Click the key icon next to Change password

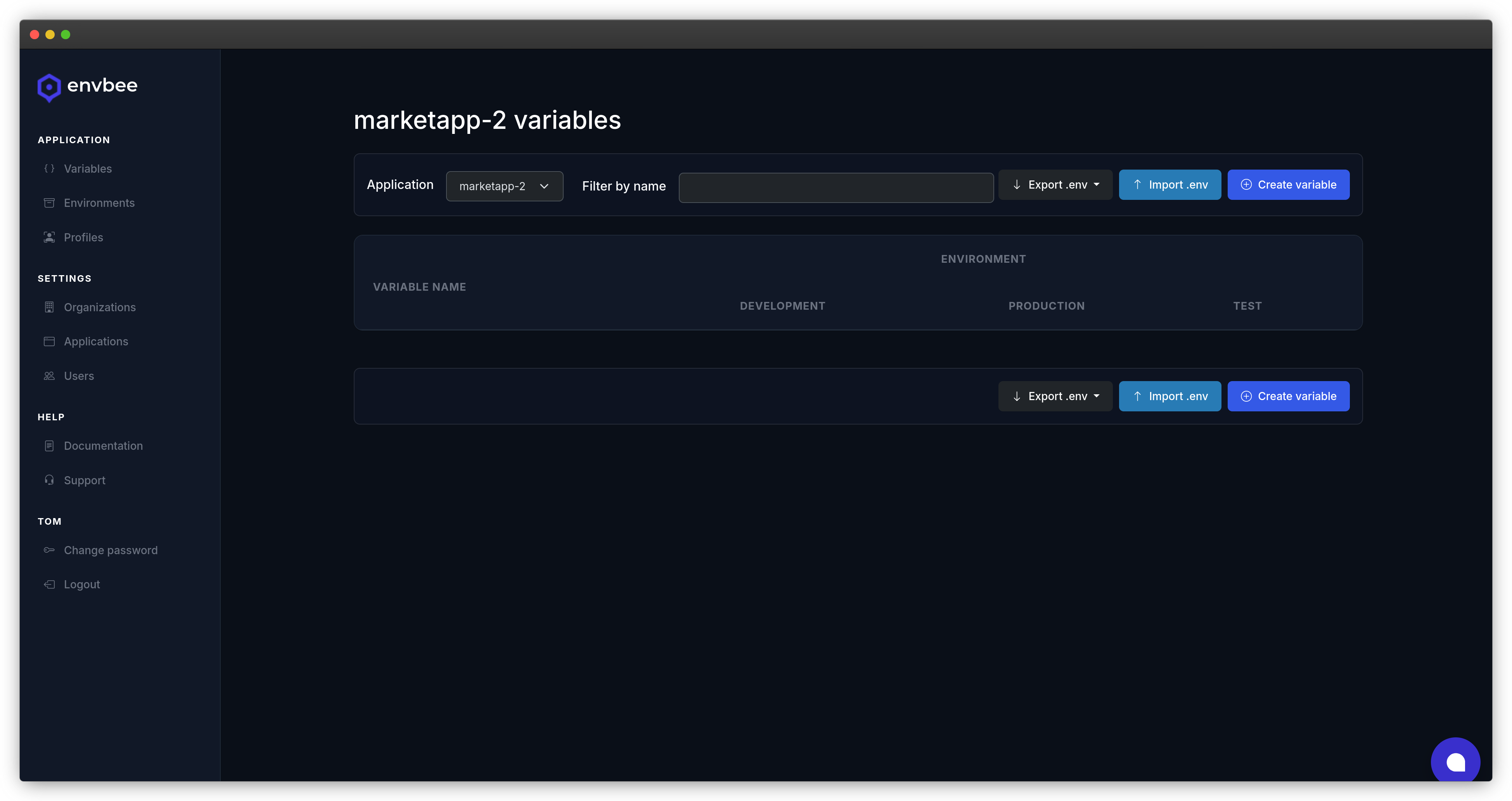click(49, 550)
